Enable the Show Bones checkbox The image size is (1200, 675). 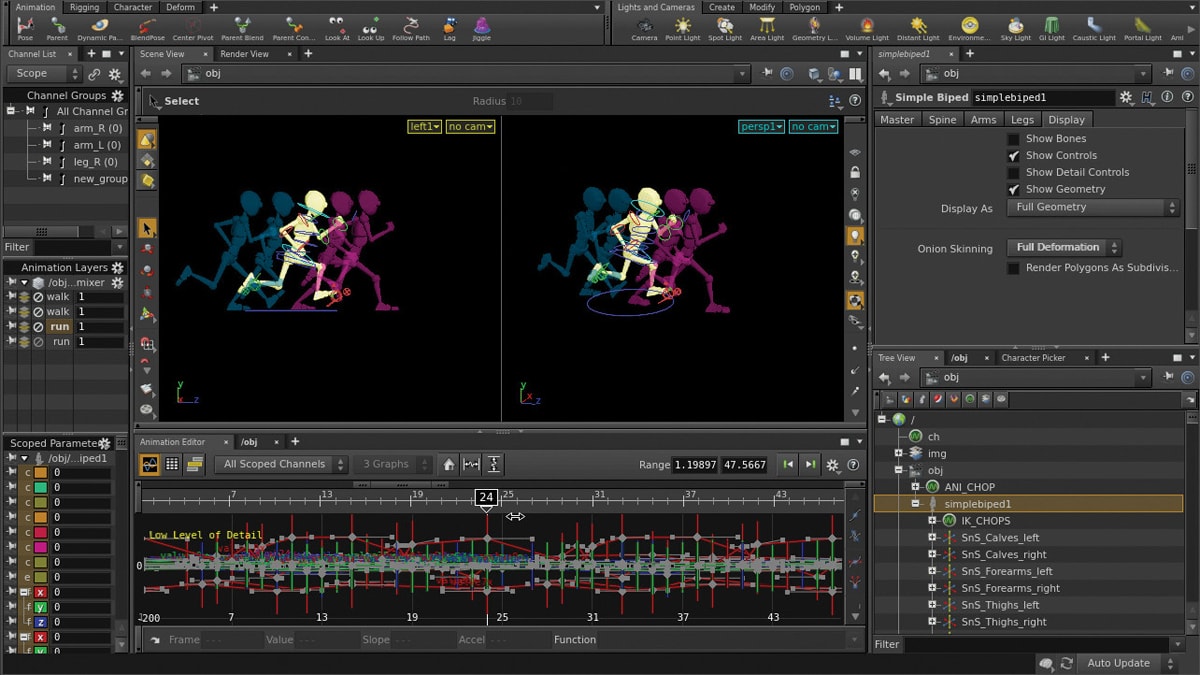tap(1013, 139)
